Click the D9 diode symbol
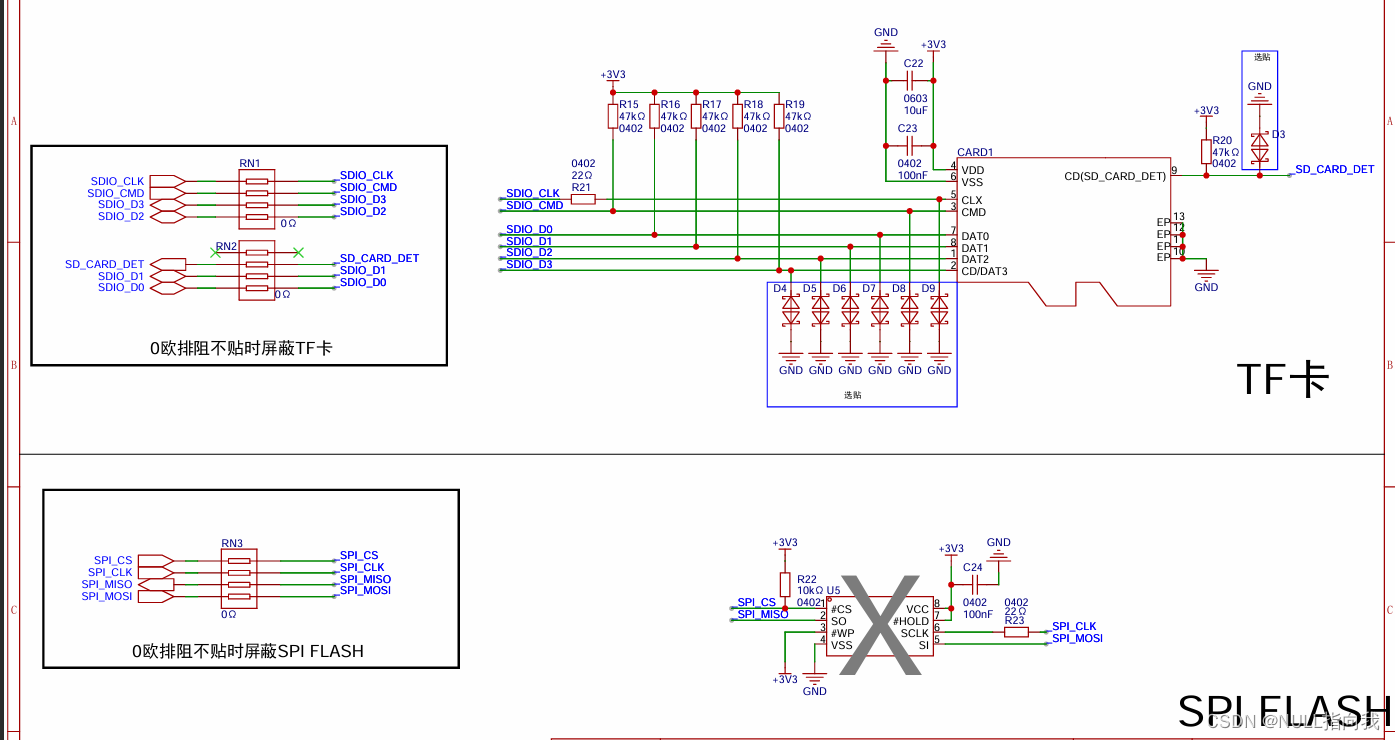This screenshot has width=1395, height=740. [x=939, y=311]
